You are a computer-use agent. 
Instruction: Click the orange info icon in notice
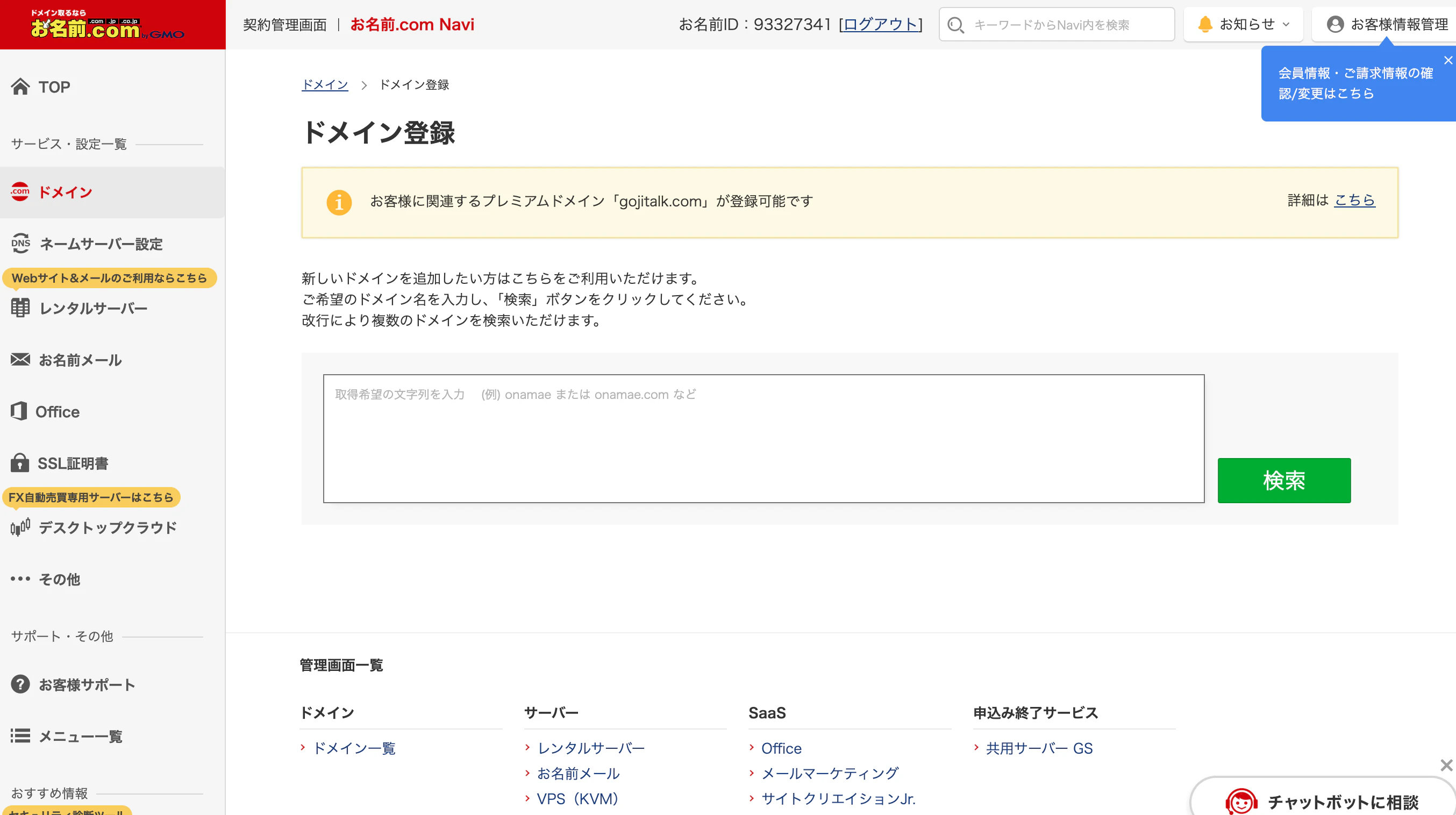click(x=339, y=202)
